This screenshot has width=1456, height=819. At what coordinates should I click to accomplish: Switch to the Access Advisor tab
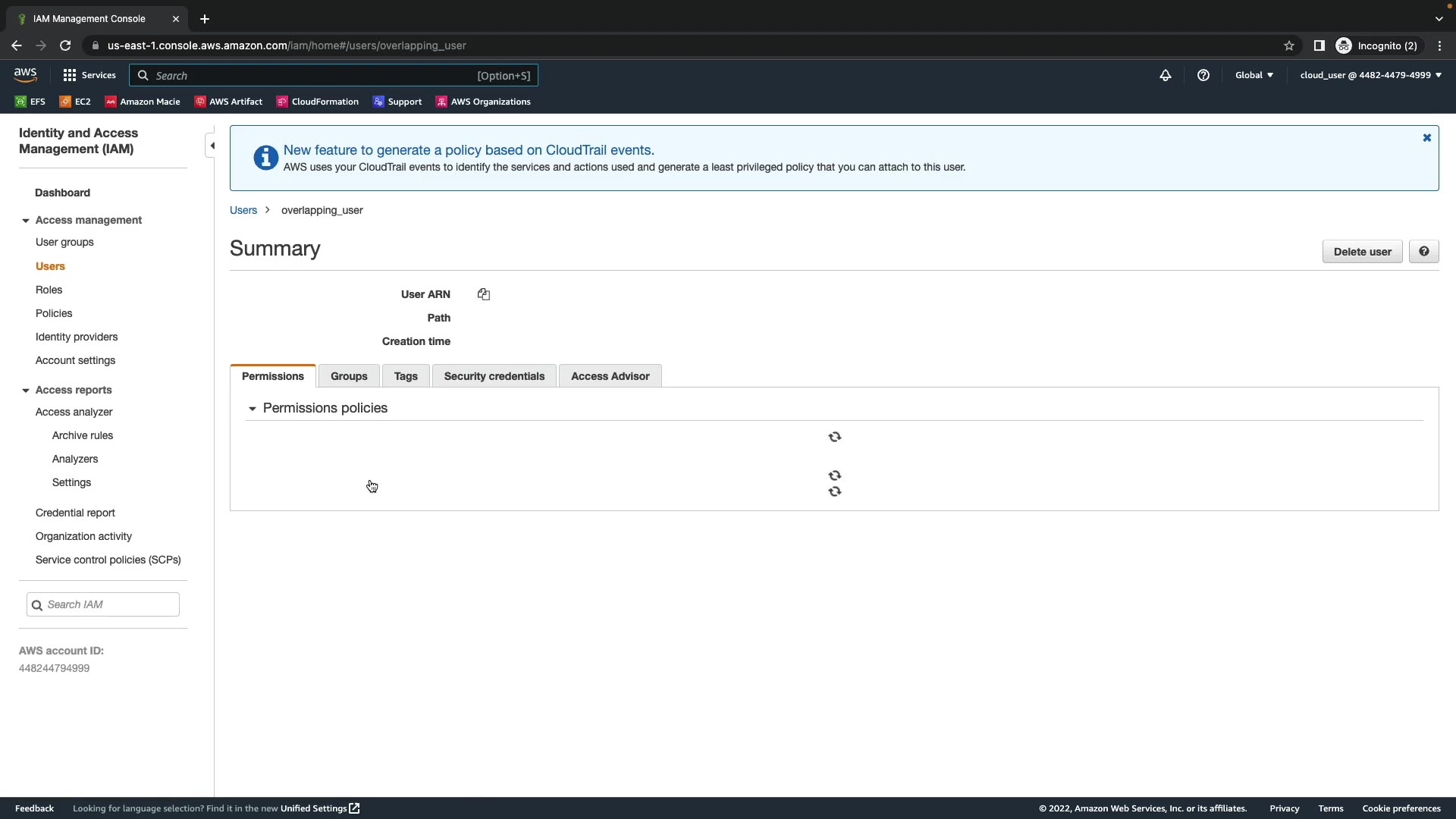click(x=610, y=376)
